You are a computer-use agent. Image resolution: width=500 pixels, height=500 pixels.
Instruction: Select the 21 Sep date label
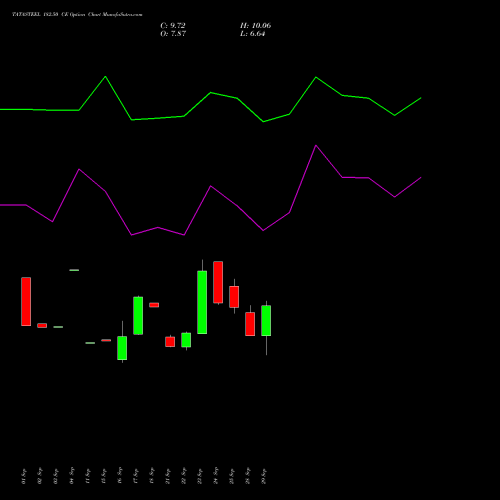(x=168, y=476)
